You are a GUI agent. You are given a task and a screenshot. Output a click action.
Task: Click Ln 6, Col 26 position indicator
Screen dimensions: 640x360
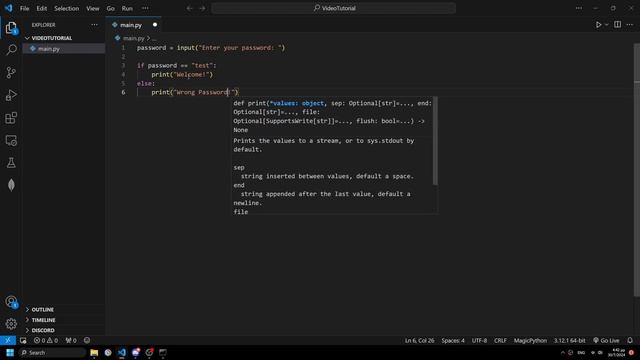[420, 340]
